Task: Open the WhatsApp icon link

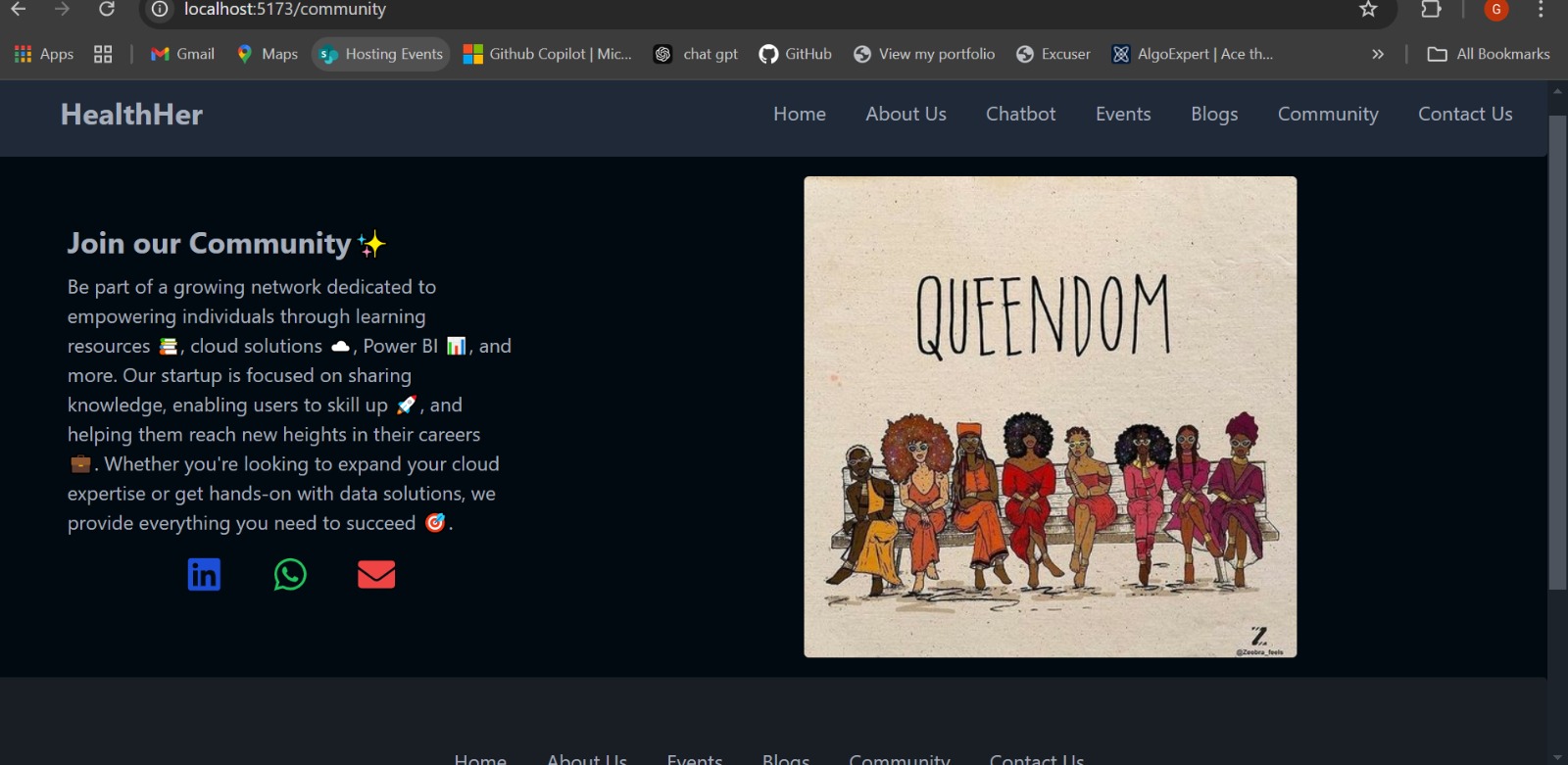Action: tap(290, 574)
